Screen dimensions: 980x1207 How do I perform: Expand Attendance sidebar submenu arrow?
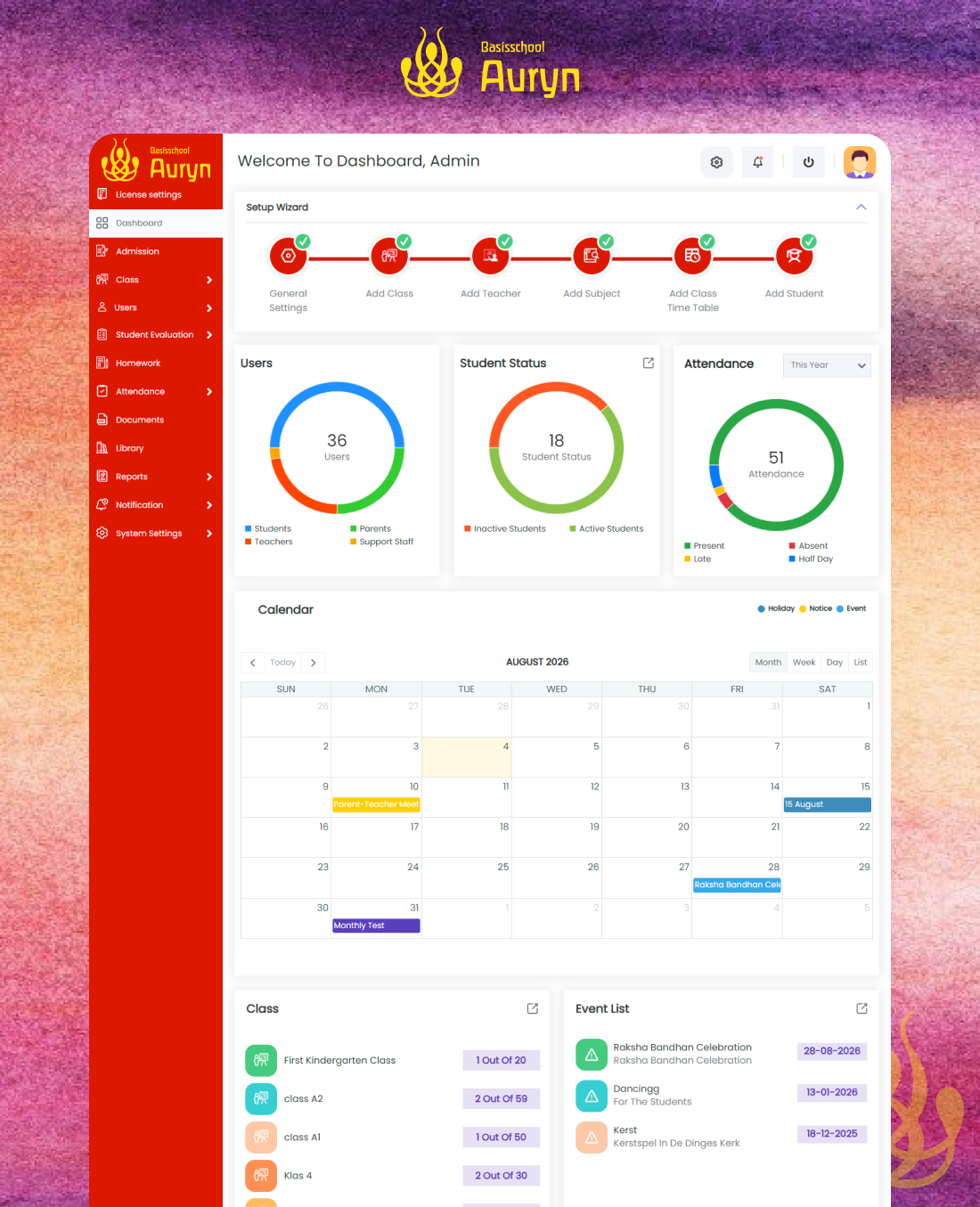pyautogui.click(x=209, y=391)
